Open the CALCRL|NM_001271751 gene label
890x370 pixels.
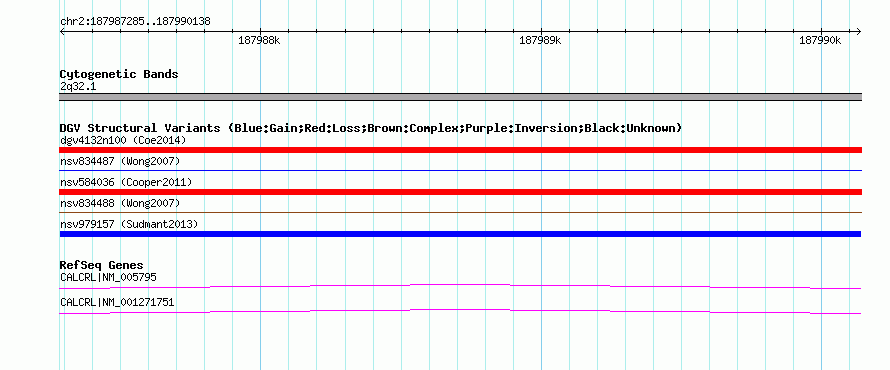(117, 302)
